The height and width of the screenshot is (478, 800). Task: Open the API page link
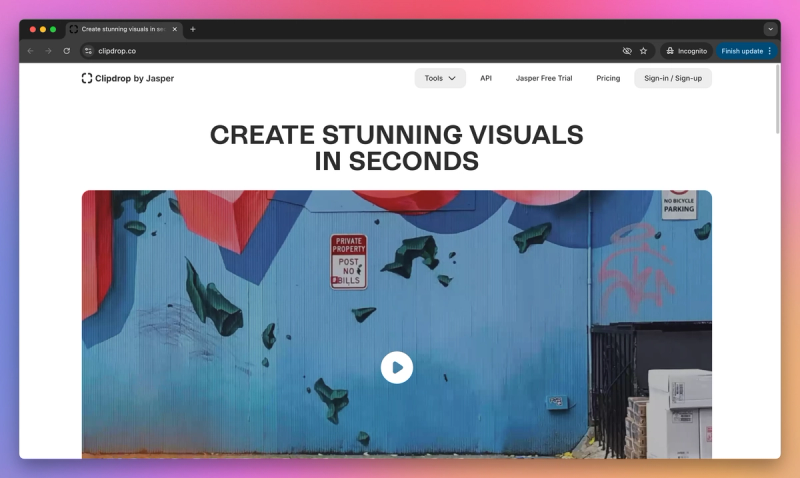click(x=486, y=78)
